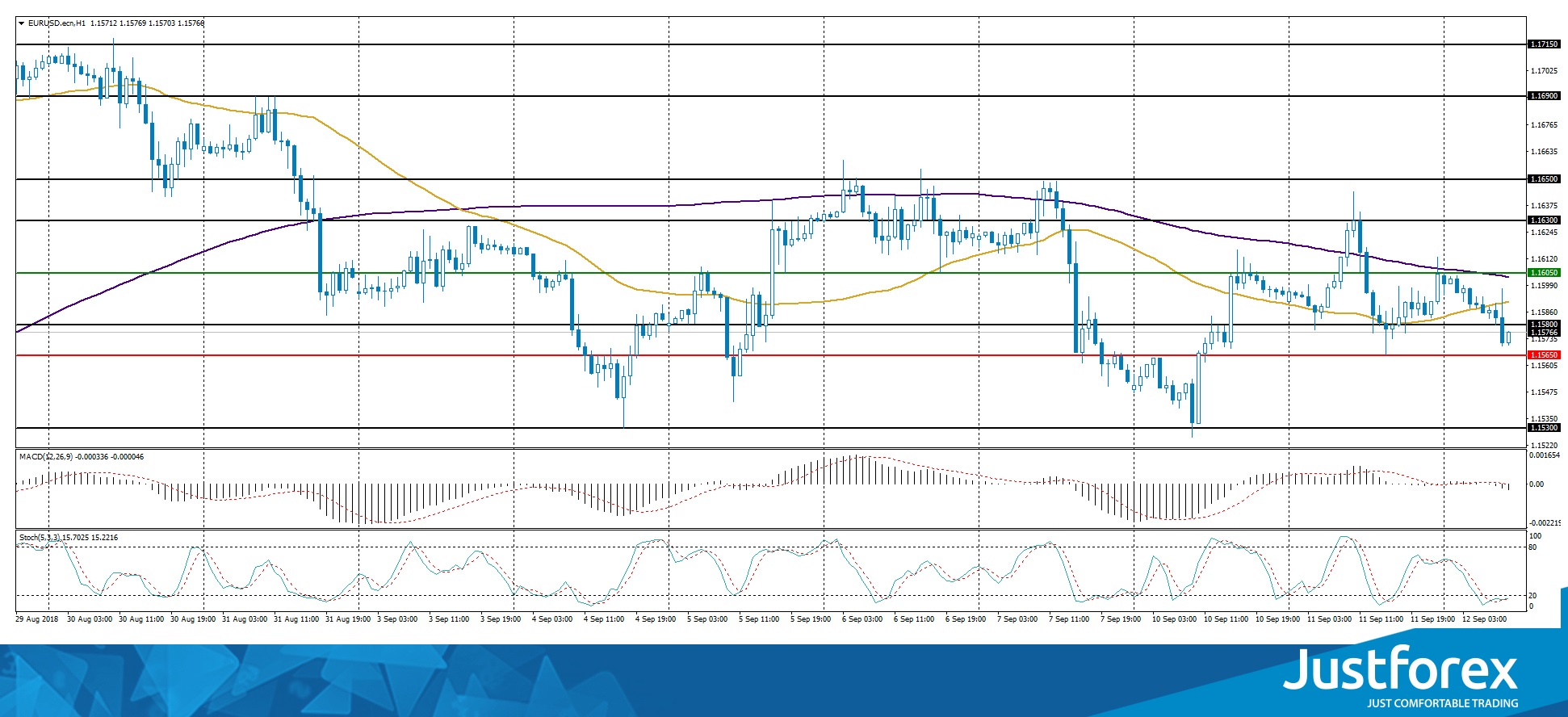The height and width of the screenshot is (717, 1568).
Task: Select the 1.16500 price level tag
Action: pos(1544,179)
